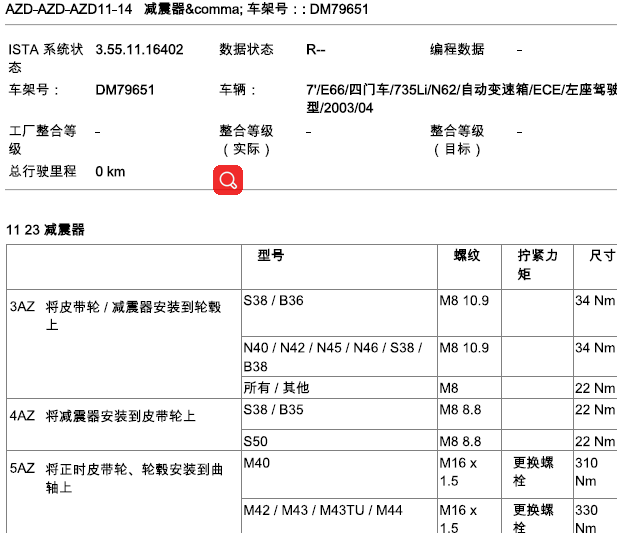
Task: Click the section heading '11 23 减震器'
Action: point(45,230)
